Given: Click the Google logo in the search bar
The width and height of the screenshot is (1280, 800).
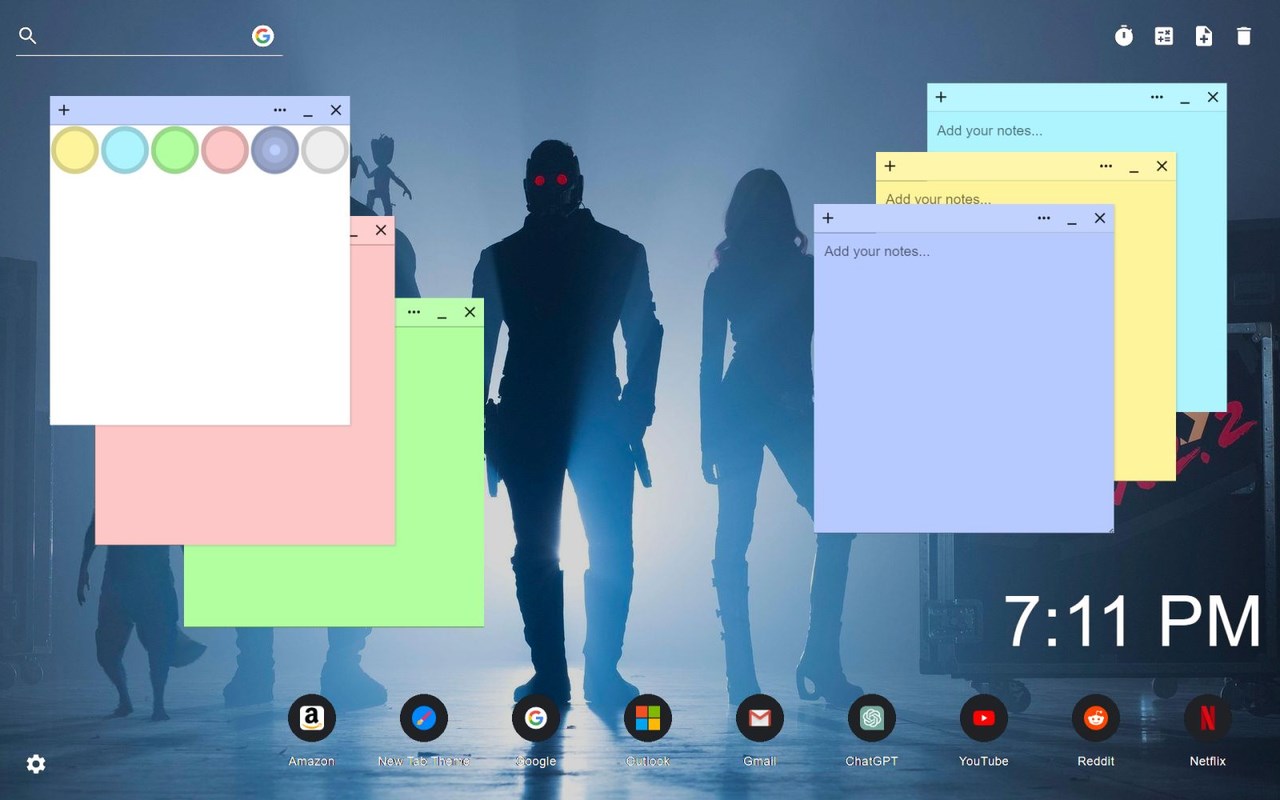Looking at the screenshot, I should (263, 36).
